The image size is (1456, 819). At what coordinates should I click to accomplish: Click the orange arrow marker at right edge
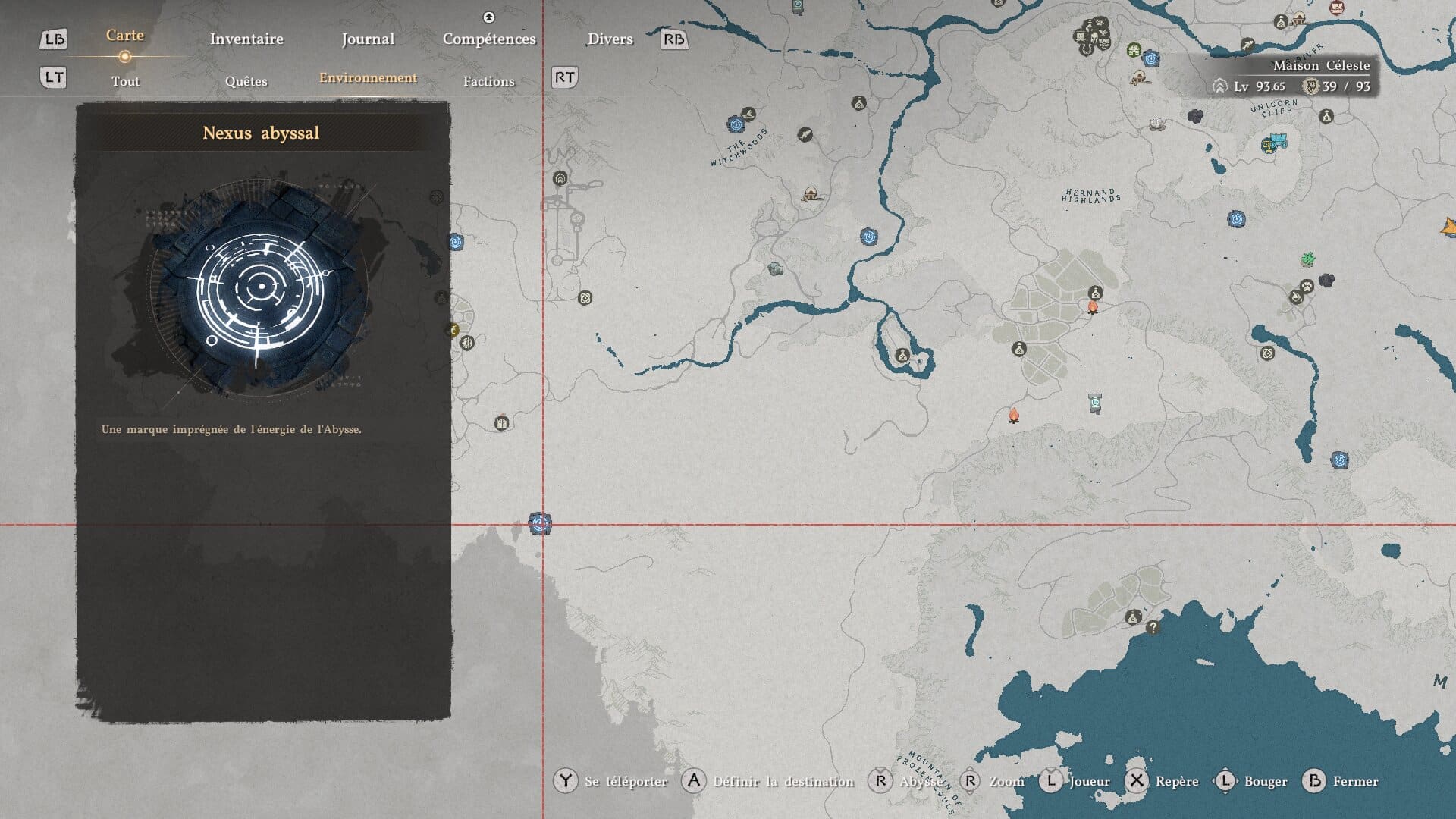pyautogui.click(x=1448, y=226)
